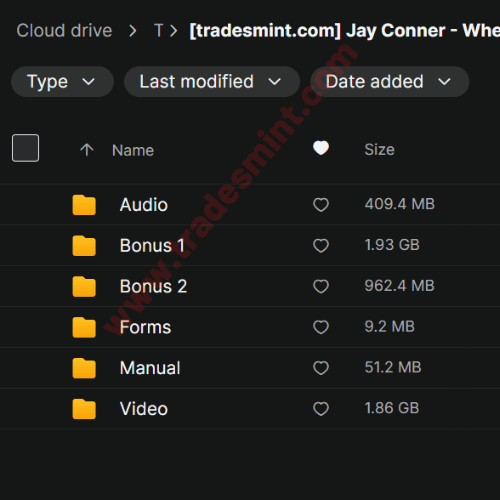Click the 9.2 MB size value

pos(390,327)
